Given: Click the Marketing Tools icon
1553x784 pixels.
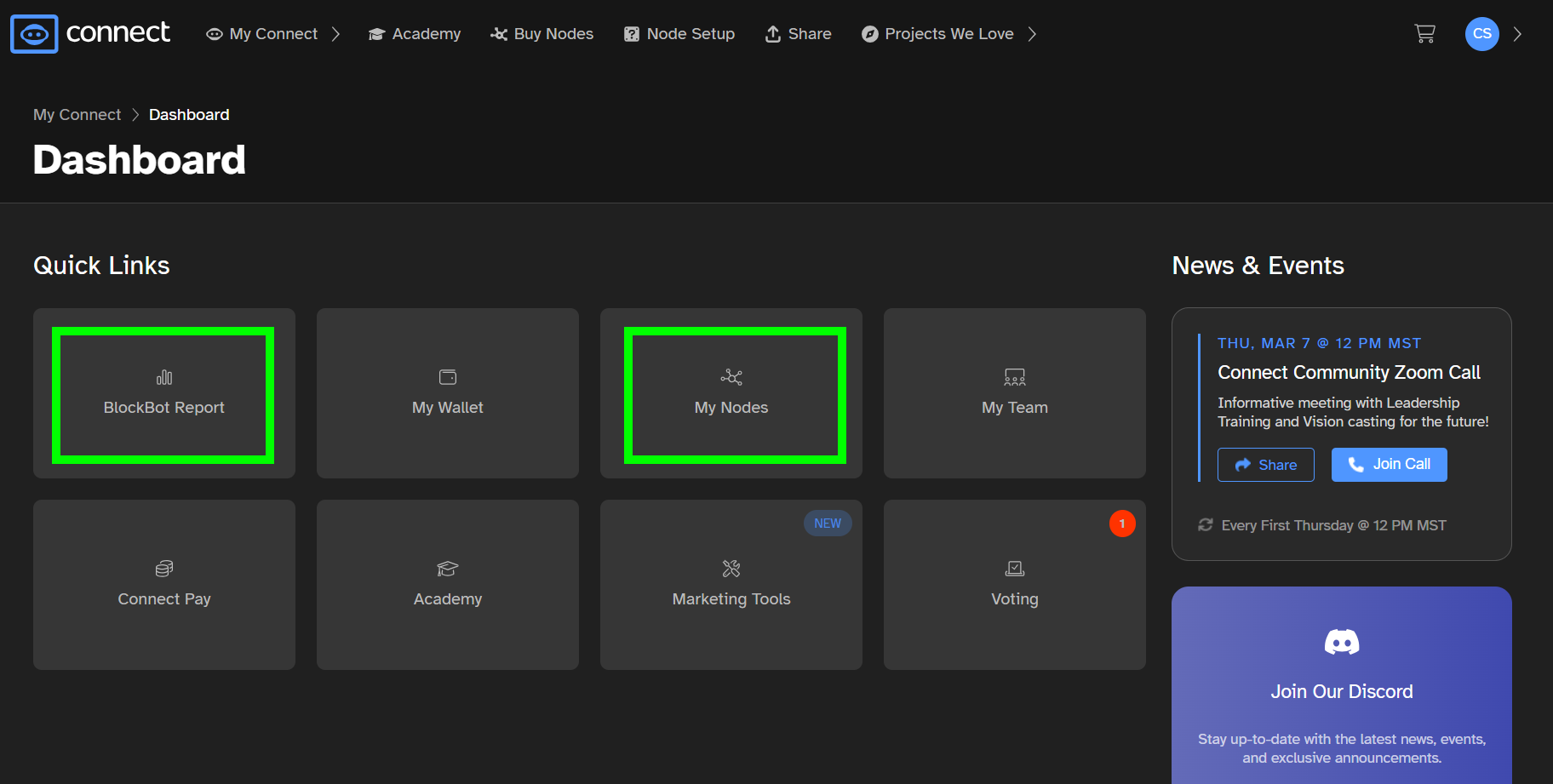Looking at the screenshot, I should [x=731, y=569].
